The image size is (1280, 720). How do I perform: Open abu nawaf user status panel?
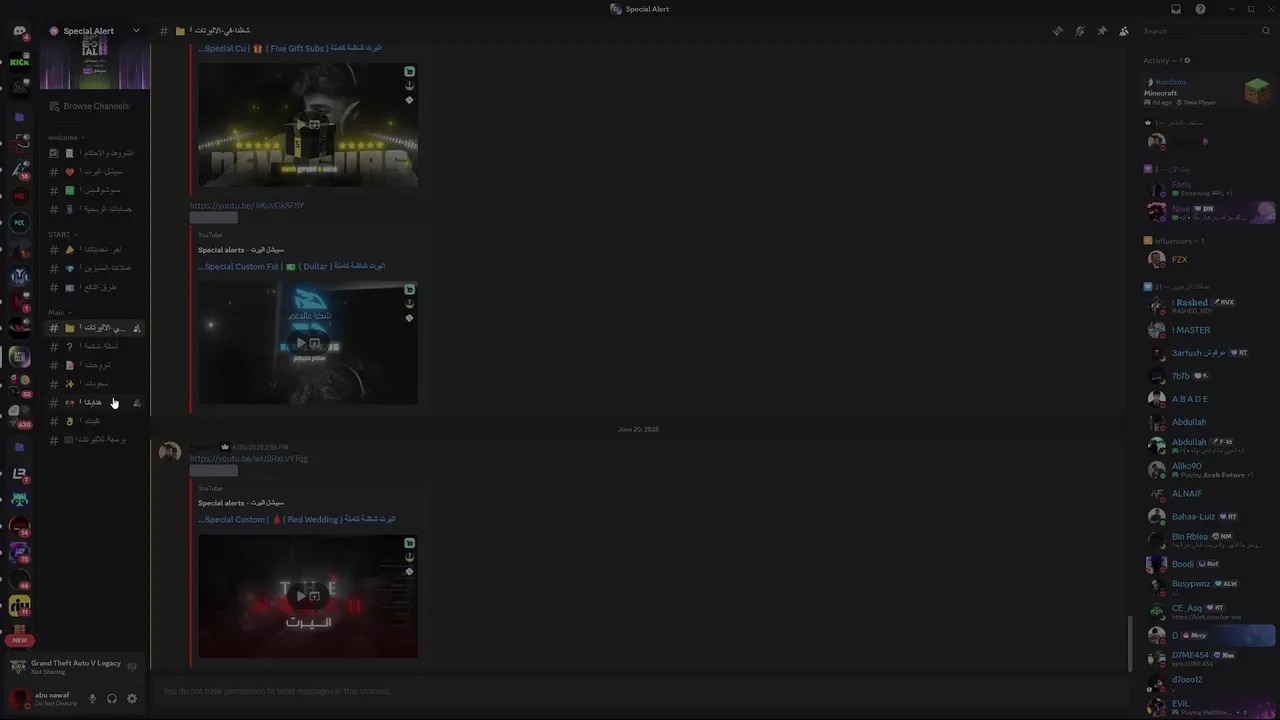pyautogui.click(x=44, y=699)
